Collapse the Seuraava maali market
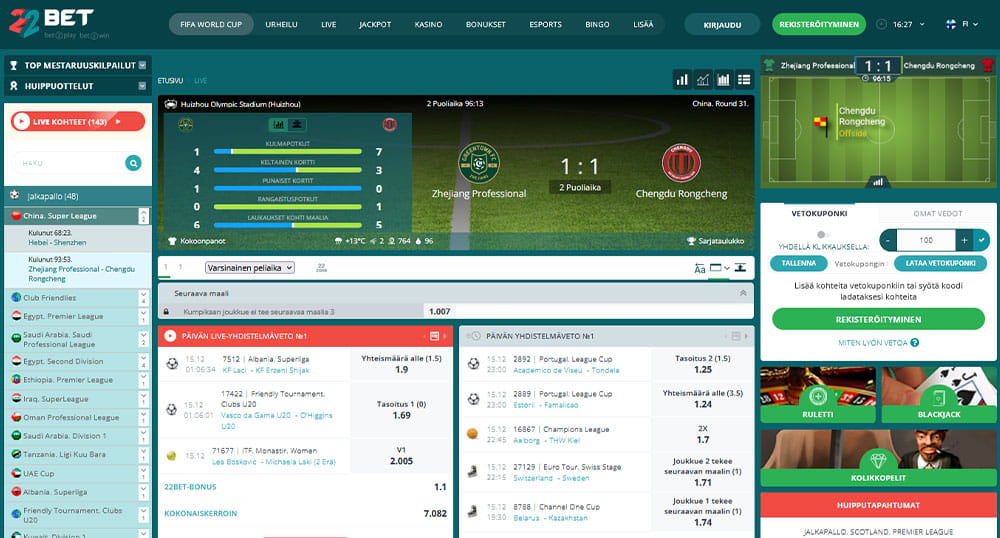Screen dimensions: 1000x538 pyautogui.click(x=743, y=293)
